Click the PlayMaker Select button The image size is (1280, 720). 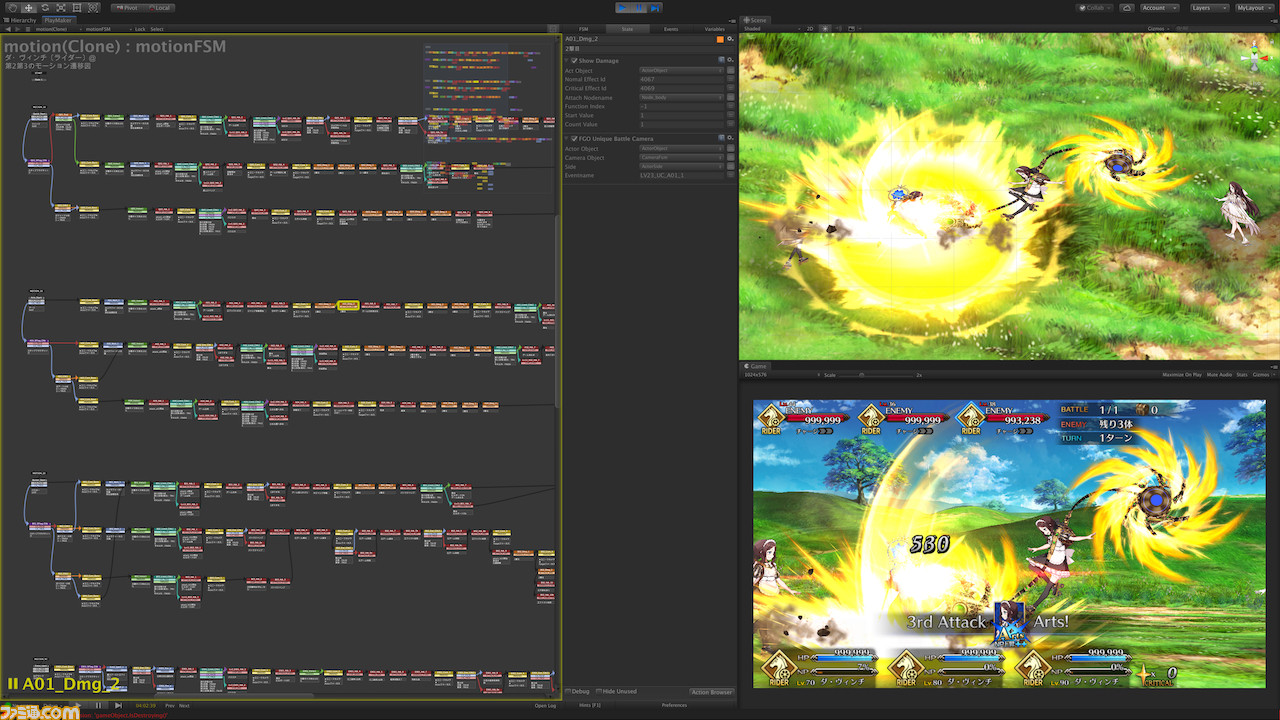pos(157,29)
